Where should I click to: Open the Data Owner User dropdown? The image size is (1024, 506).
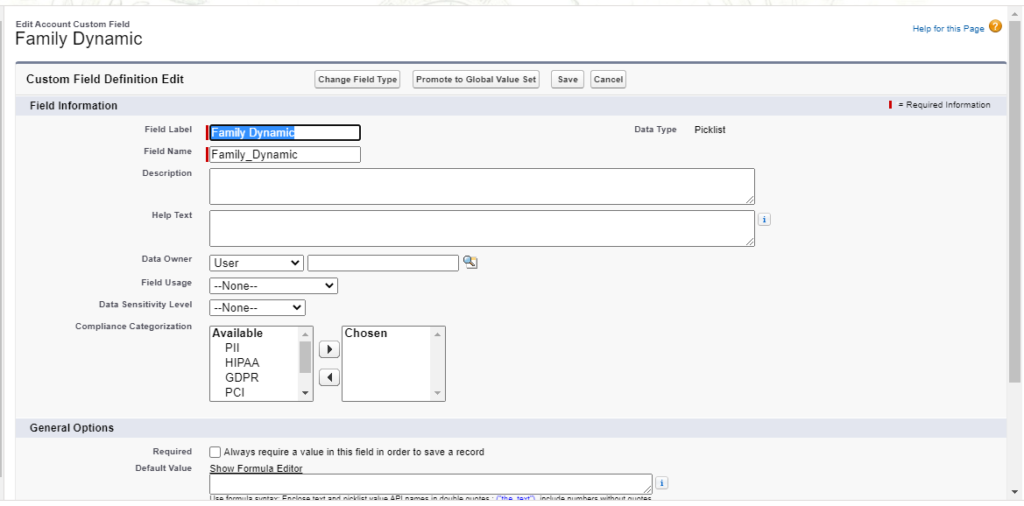(257, 263)
